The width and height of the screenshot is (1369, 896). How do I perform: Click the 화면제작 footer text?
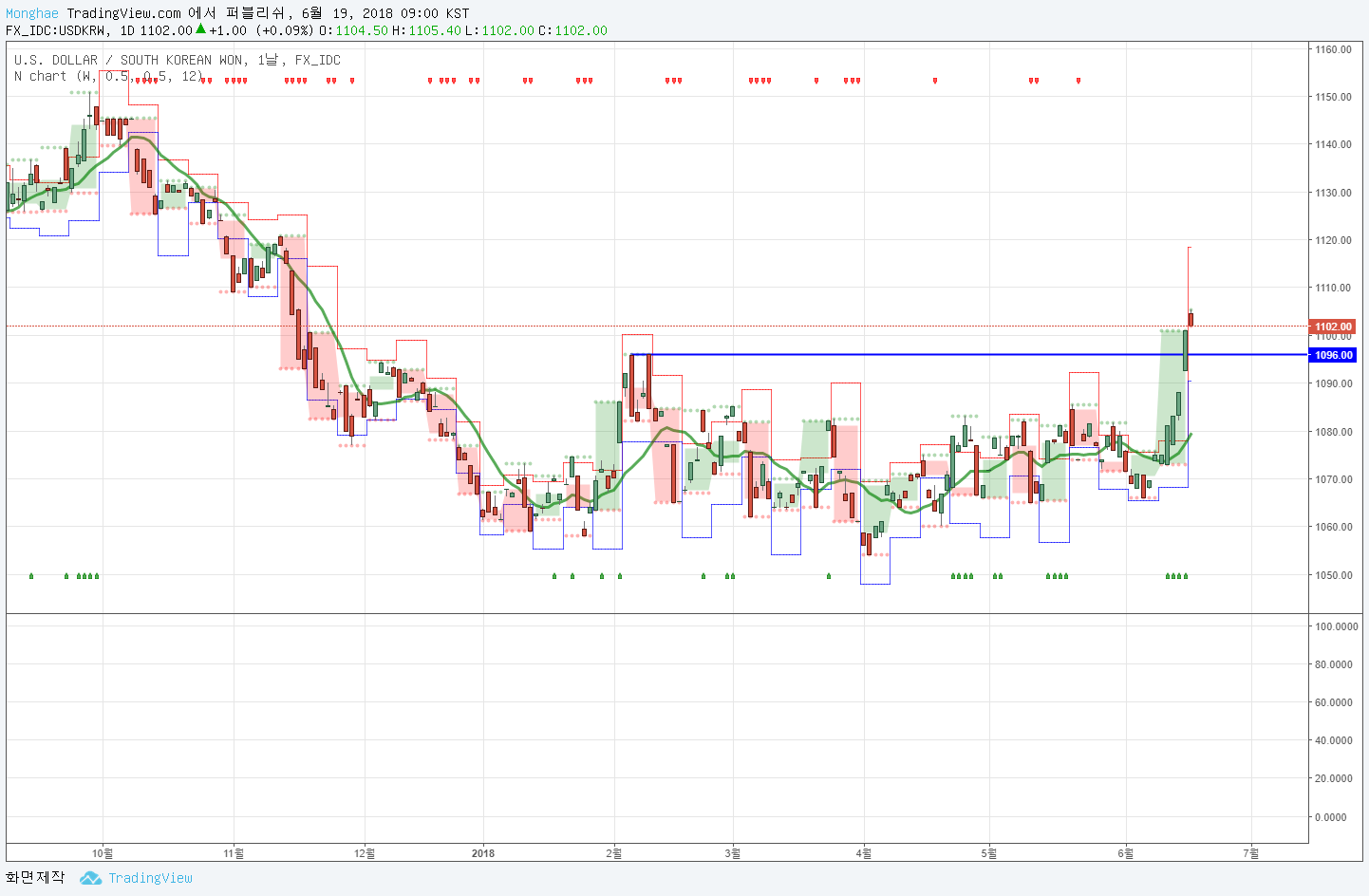35,878
